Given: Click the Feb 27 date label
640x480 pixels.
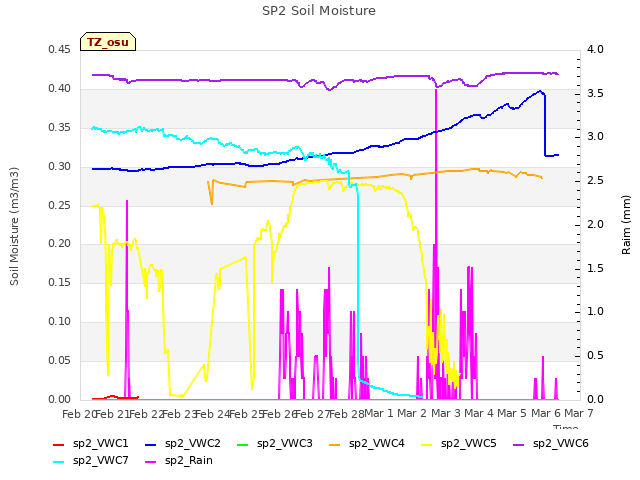Looking at the screenshot, I should coord(312,414).
